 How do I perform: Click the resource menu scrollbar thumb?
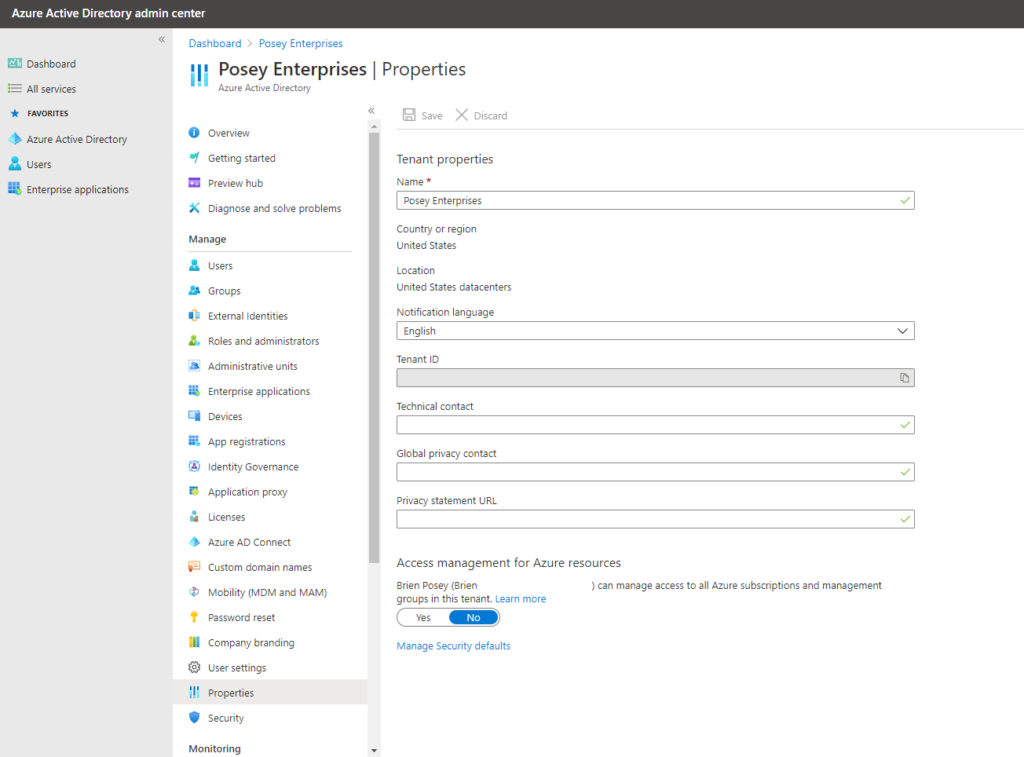(x=374, y=347)
